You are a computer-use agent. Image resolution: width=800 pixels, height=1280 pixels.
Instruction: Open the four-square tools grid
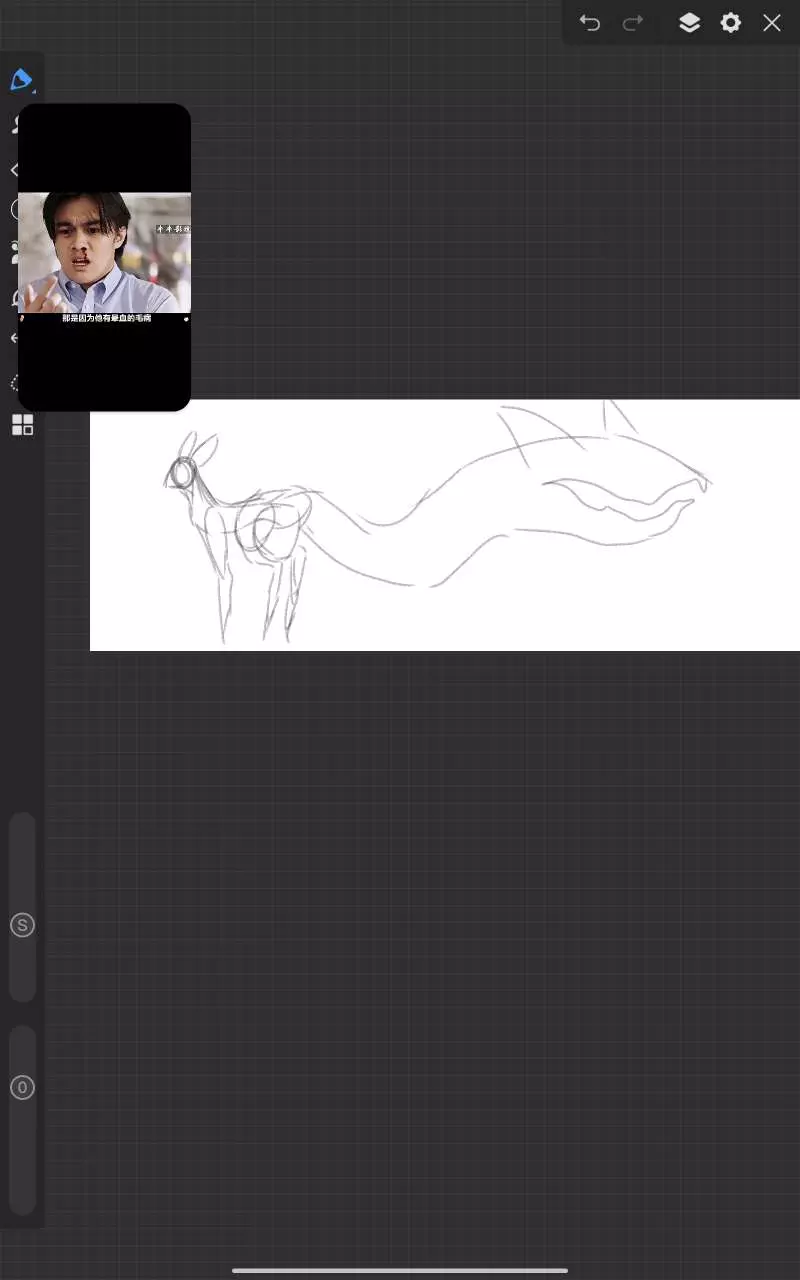pos(22,425)
